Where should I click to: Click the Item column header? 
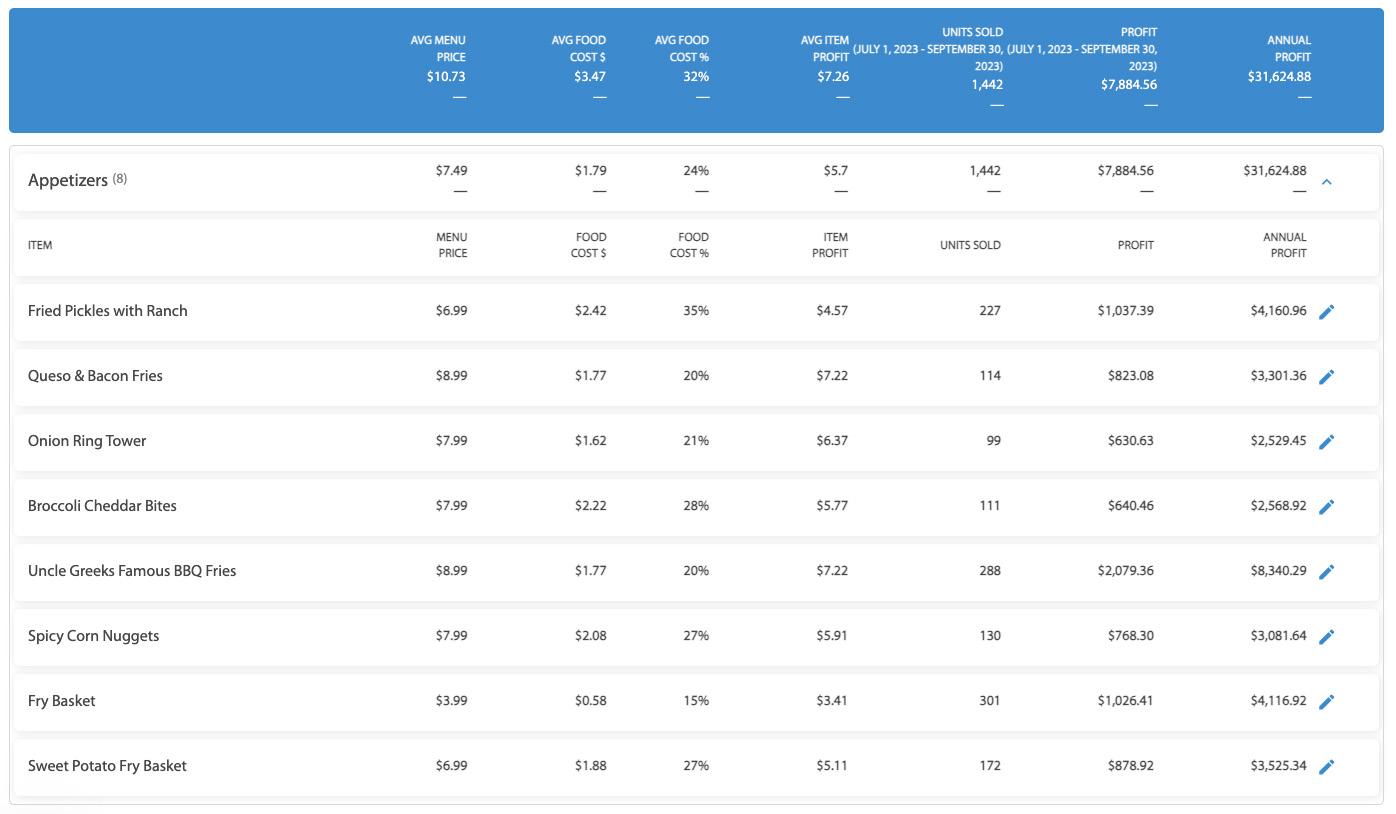(40, 245)
